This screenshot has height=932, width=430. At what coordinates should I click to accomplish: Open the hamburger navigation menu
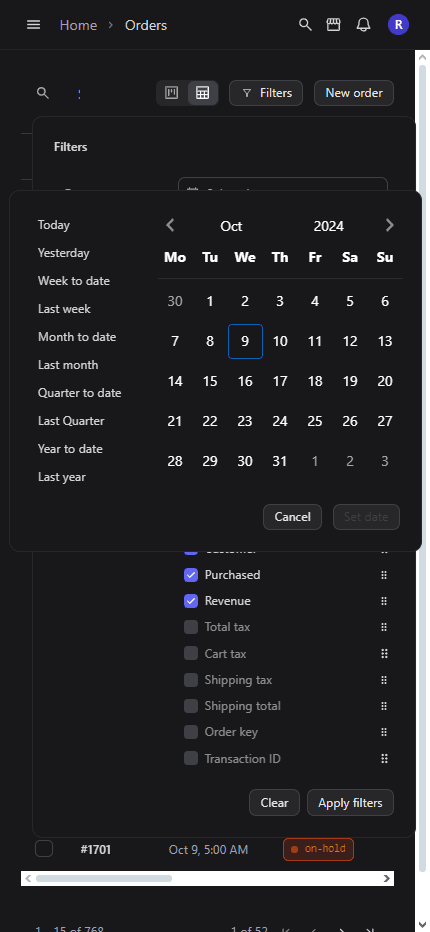[34, 25]
